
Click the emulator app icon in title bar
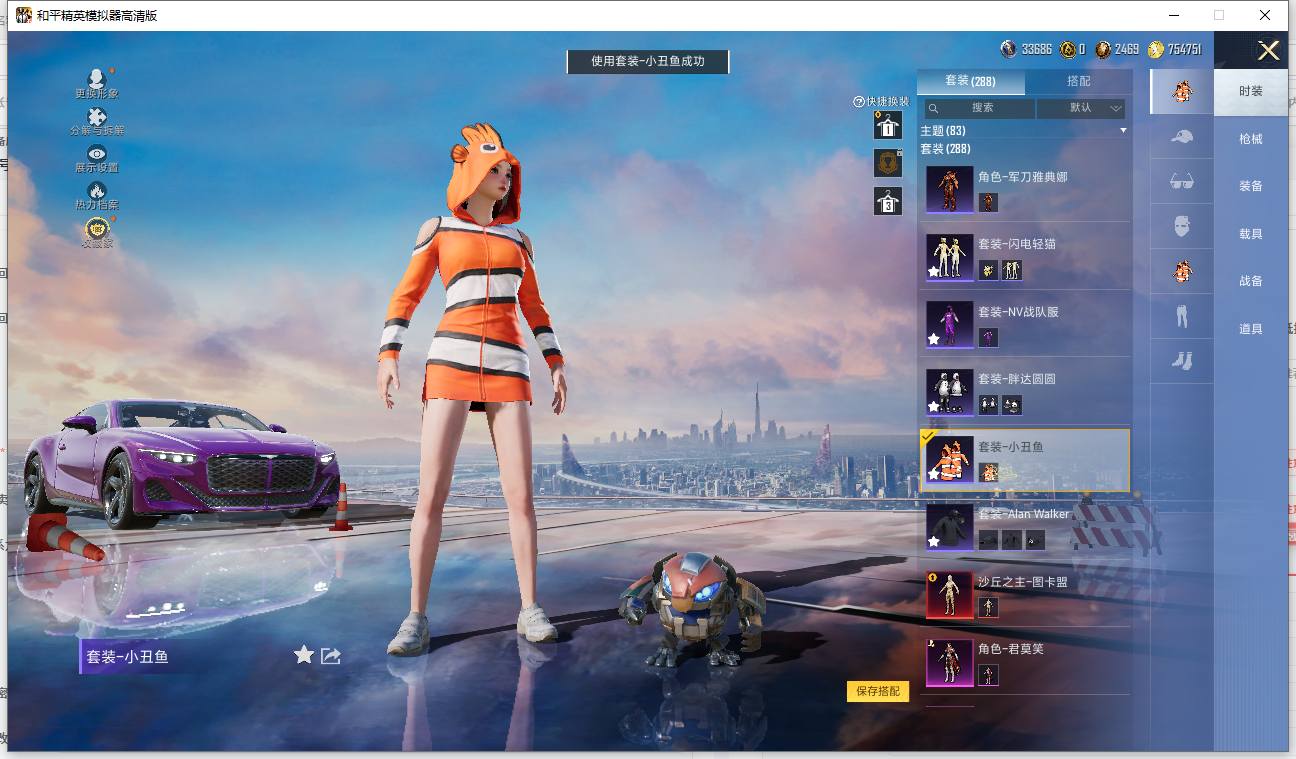click(x=23, y=15)
